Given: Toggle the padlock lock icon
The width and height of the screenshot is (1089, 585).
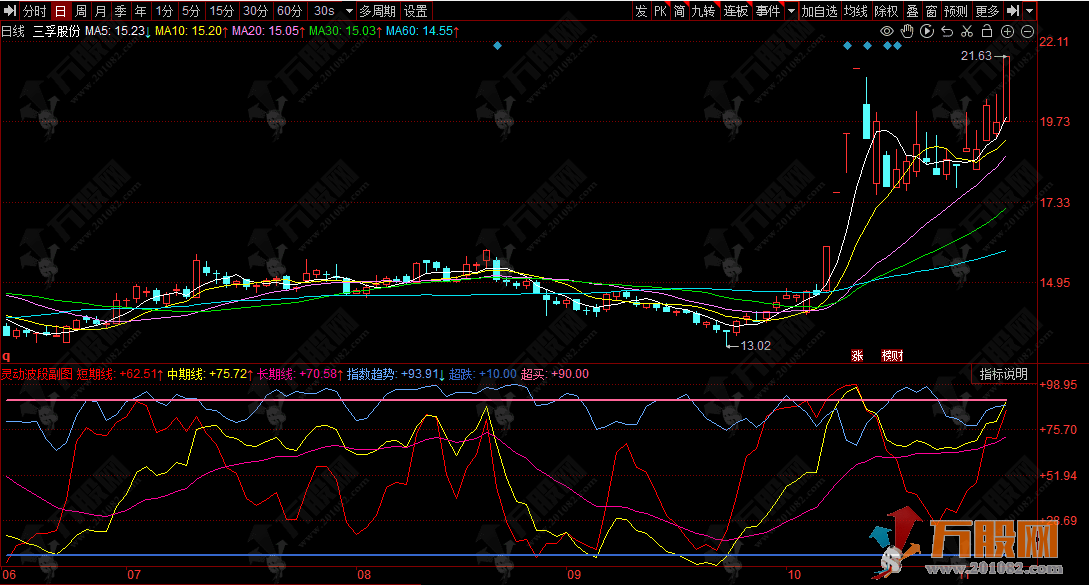Looking at the screenshot, I should [987, 32].
